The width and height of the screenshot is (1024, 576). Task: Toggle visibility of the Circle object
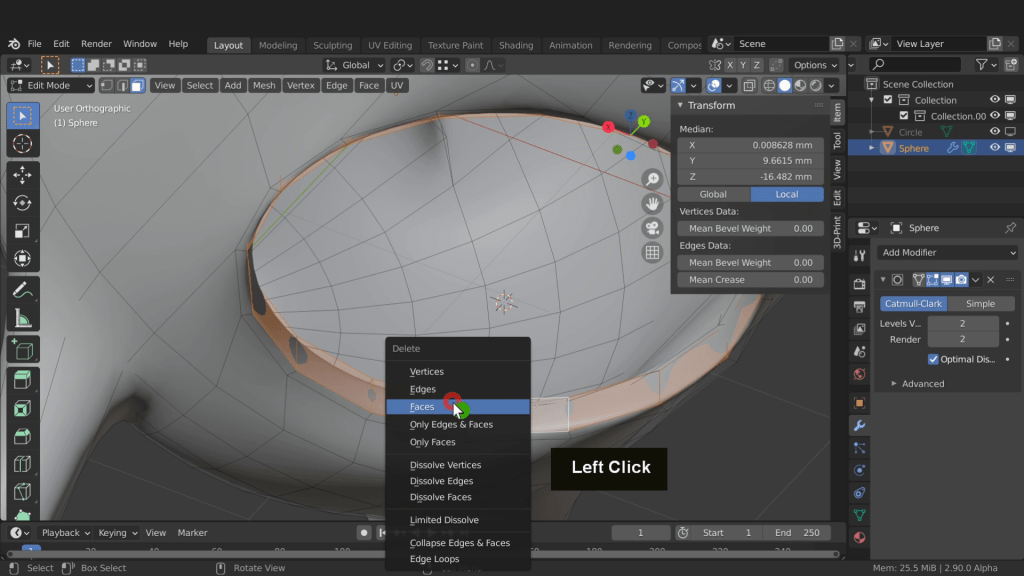pyautogui.click(x=995, y=132)
